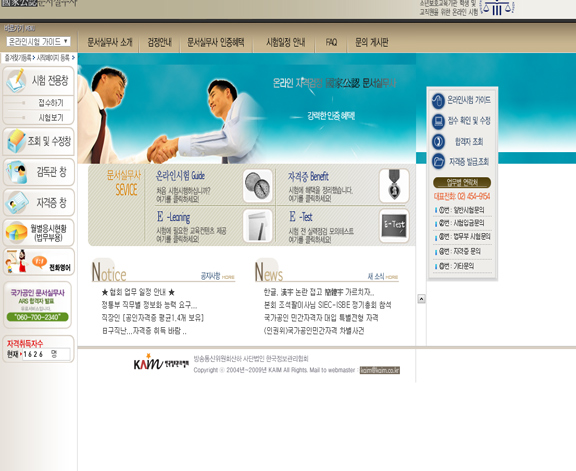Click the 자격증 발급조회 folder icon
576x471 pixels.
point(438,162)
